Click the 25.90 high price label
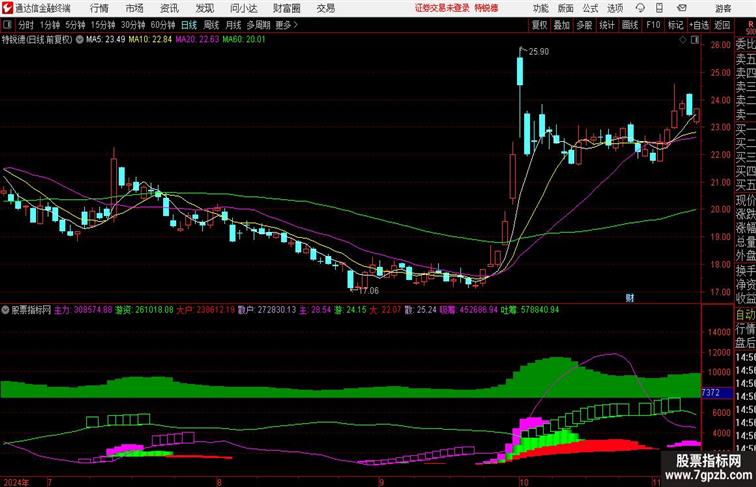The height and width of the screenshot is (487, 756). (x=539, y=52)
